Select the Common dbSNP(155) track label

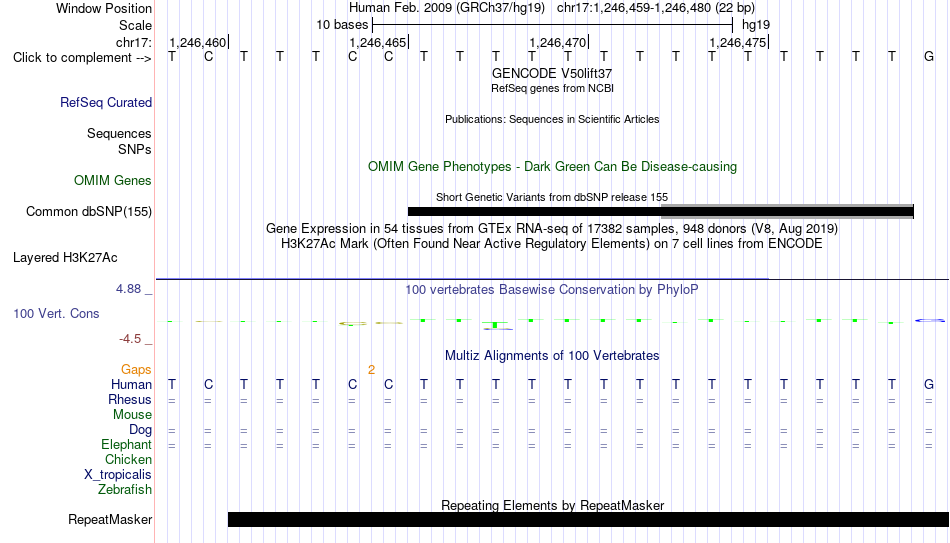88,212
